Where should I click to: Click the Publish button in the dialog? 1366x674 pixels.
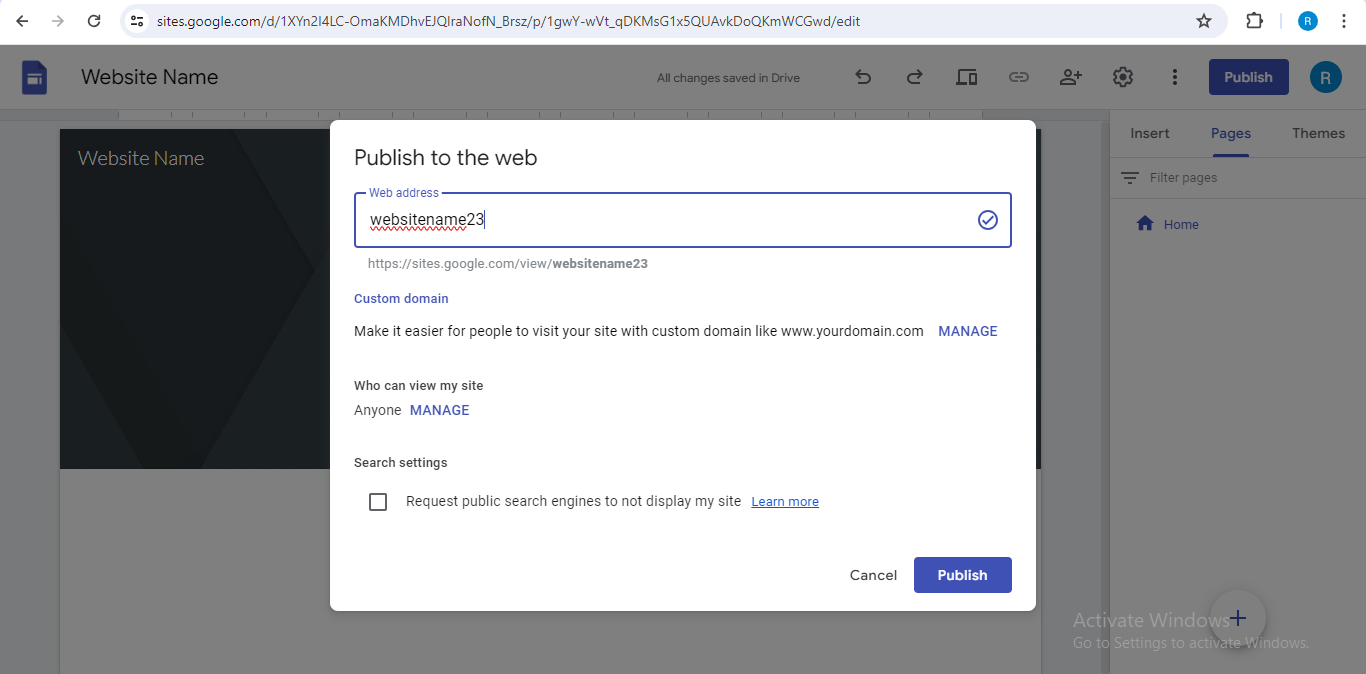[963, 575]
